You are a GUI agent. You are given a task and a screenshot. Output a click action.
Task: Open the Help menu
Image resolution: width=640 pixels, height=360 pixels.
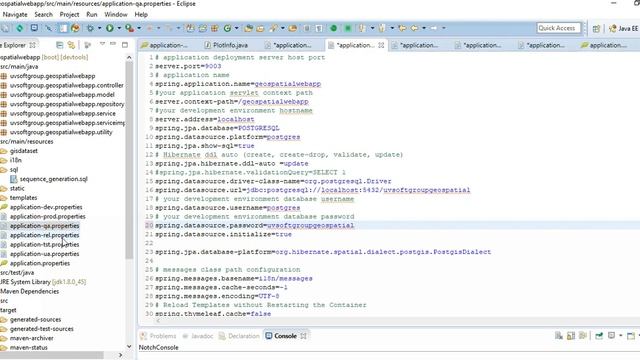coord(141,15)
